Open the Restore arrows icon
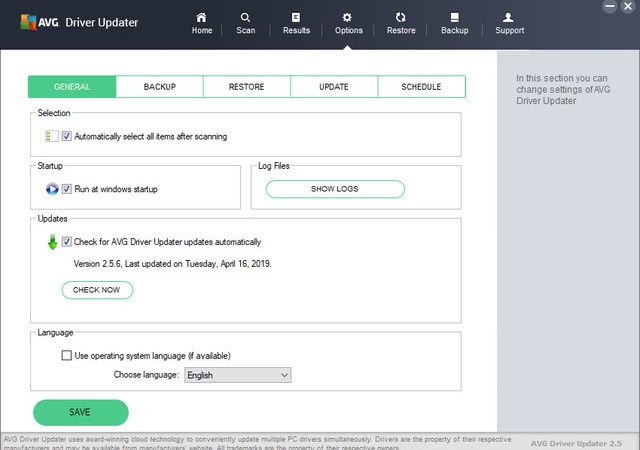Screen dimensions: 640x450 [x=401, y=18]
